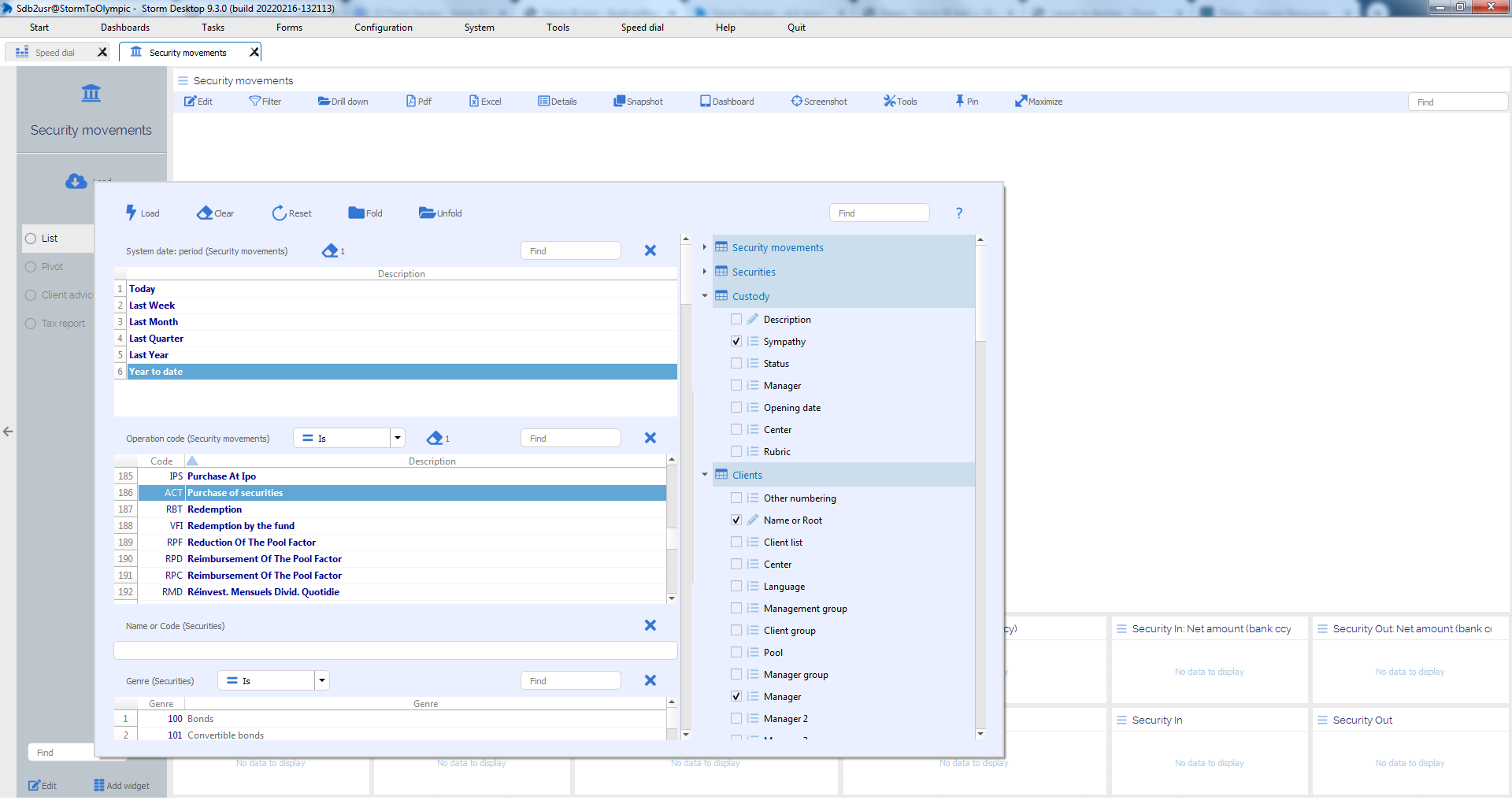Image resolution: width=1512 pixels, height=800 pixels.
Task: Remove the System date period filter with X
Action: point(650,250)
